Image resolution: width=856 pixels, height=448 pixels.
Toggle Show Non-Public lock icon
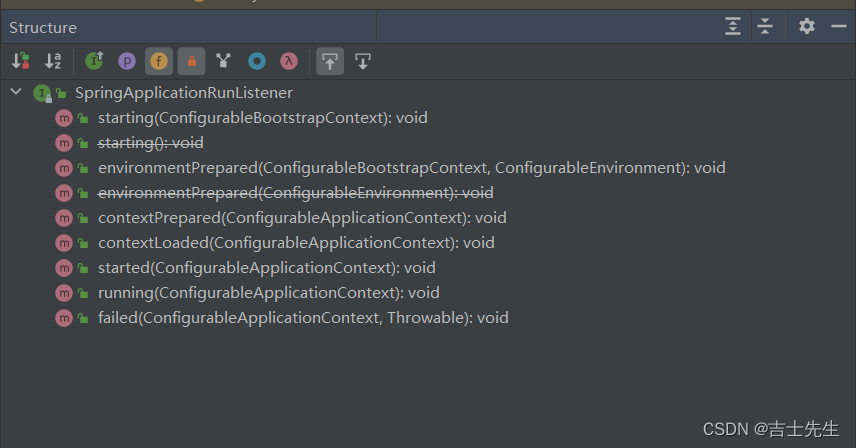pos(192,61)
